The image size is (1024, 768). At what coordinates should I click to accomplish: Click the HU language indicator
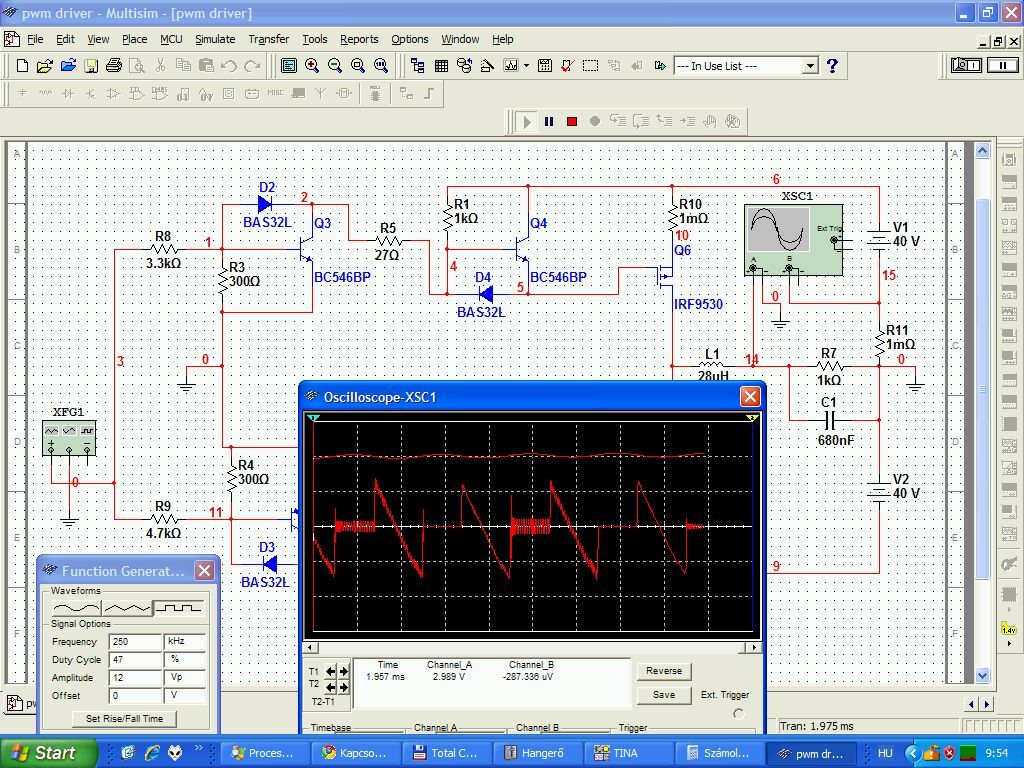885,753
